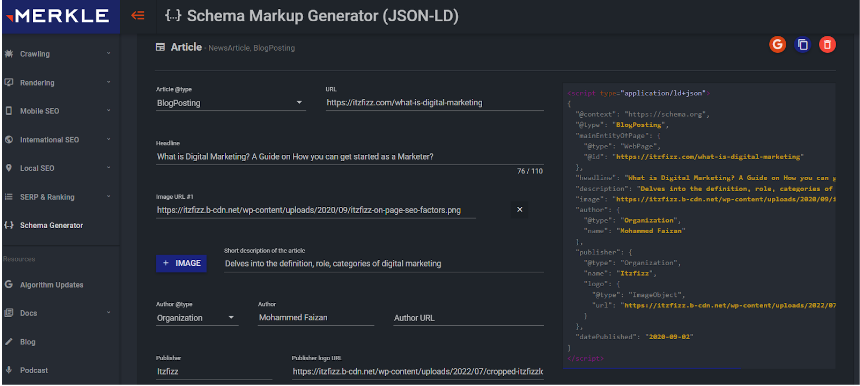Click the Algorithm Updates Google icon
Image resolution: width=860 pixels, height=386 pixels.
pos(9,285)
